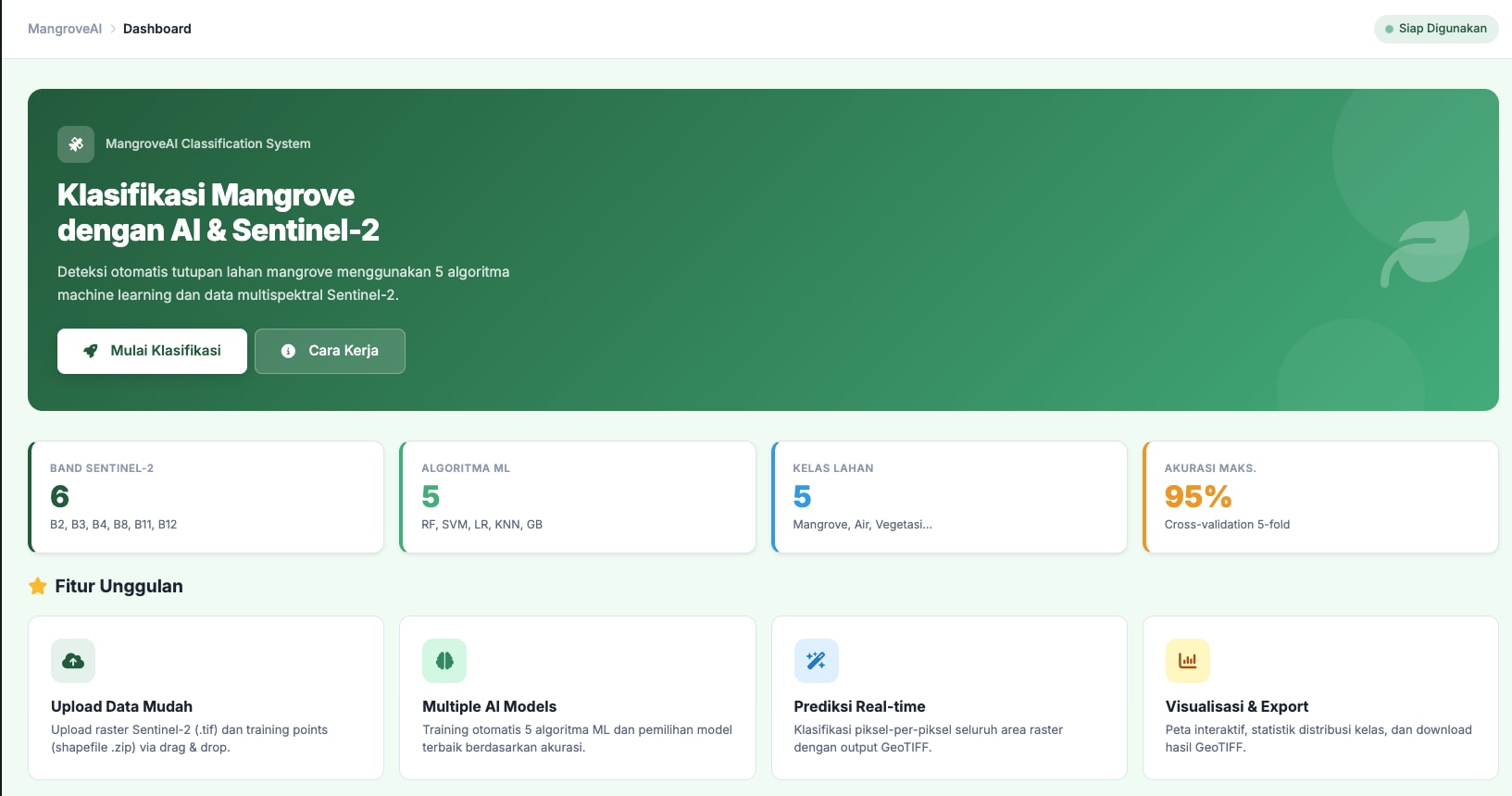1512x796 pixels.
Task: Go to MangroveAI breadcrumb link
Action: pyautogui.click(x=65, y=29)
